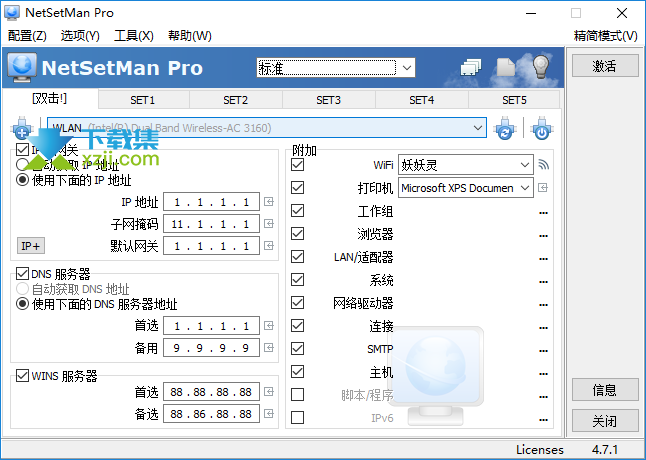Click the arrow icon beside WINS 首选 field
The image size is (646, 460).
tap(269, 392)
